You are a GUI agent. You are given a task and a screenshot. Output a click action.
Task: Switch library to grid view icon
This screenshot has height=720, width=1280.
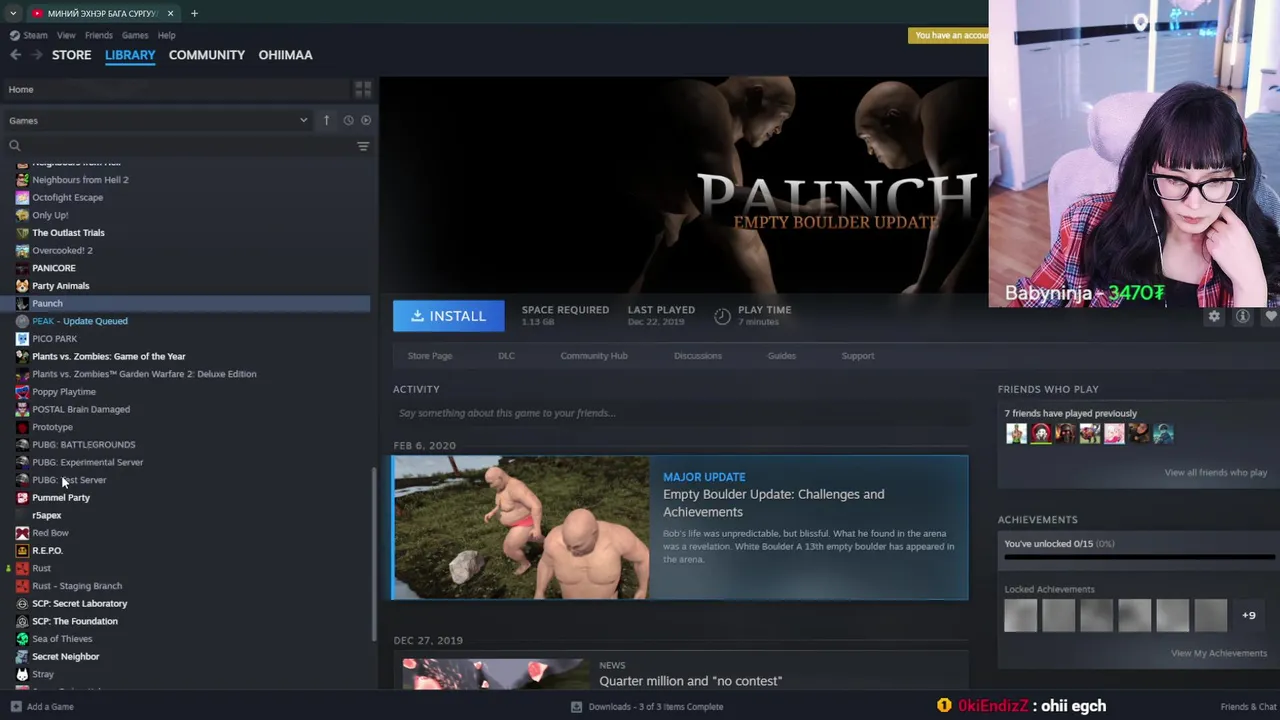(x=363, y=89)
